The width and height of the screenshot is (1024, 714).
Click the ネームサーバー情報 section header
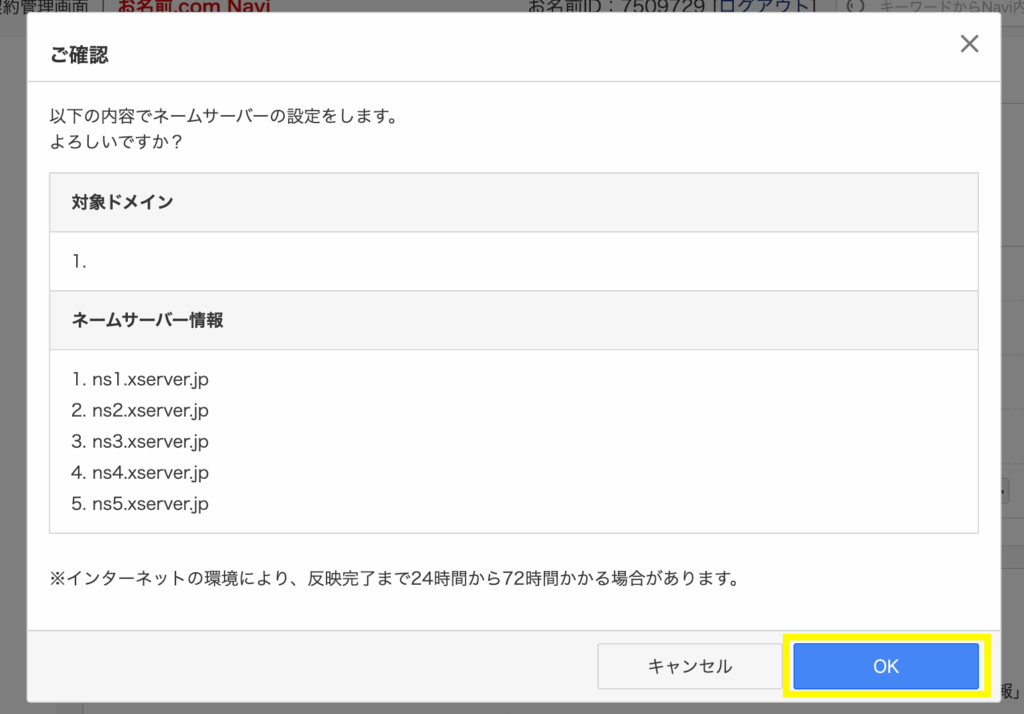click(147, 320)
